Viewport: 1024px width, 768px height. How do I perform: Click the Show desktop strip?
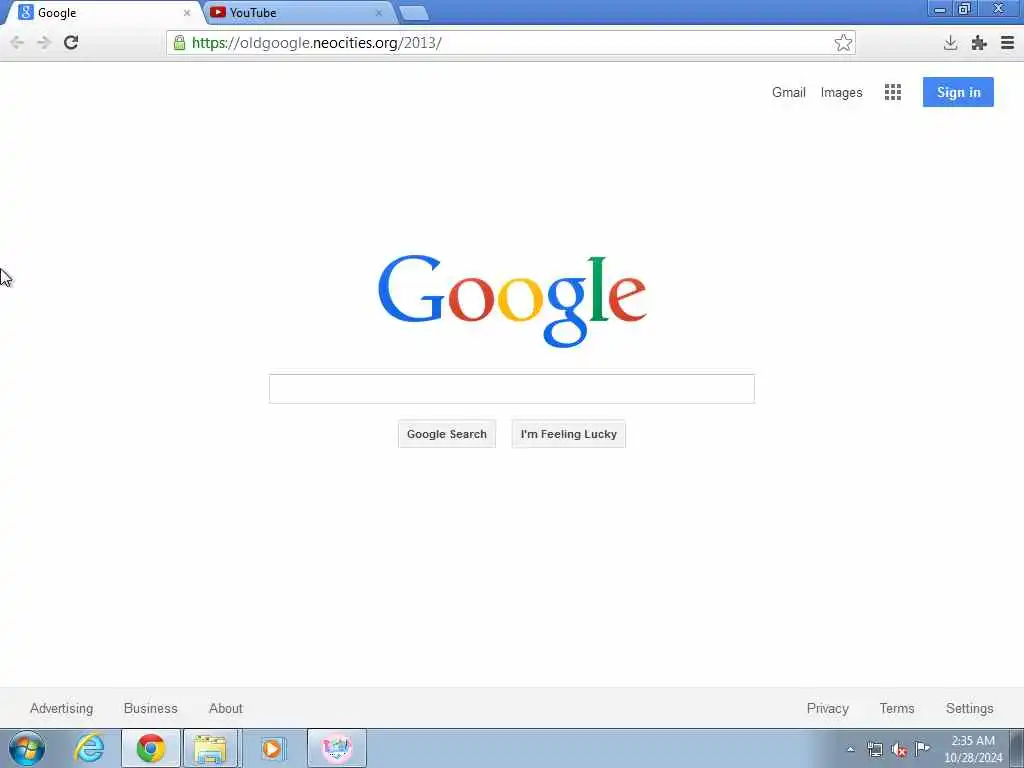[x=1017, y=748]
